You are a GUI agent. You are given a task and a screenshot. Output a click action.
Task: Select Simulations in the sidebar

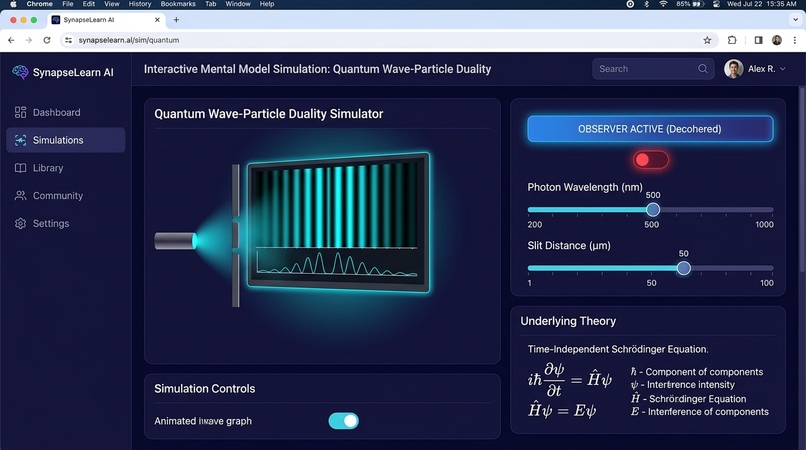pyautogui.click(x=66, y=140)
